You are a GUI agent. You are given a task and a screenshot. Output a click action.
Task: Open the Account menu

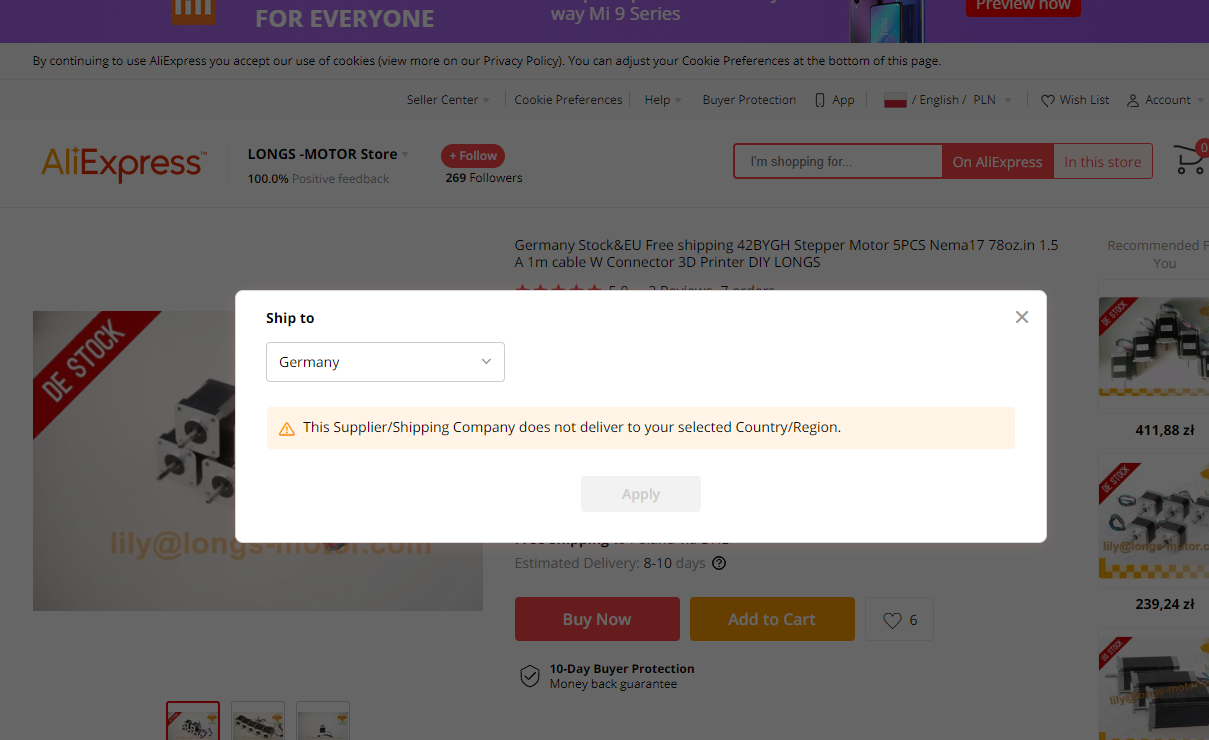pyautogui.click(x=1165, y=100)
